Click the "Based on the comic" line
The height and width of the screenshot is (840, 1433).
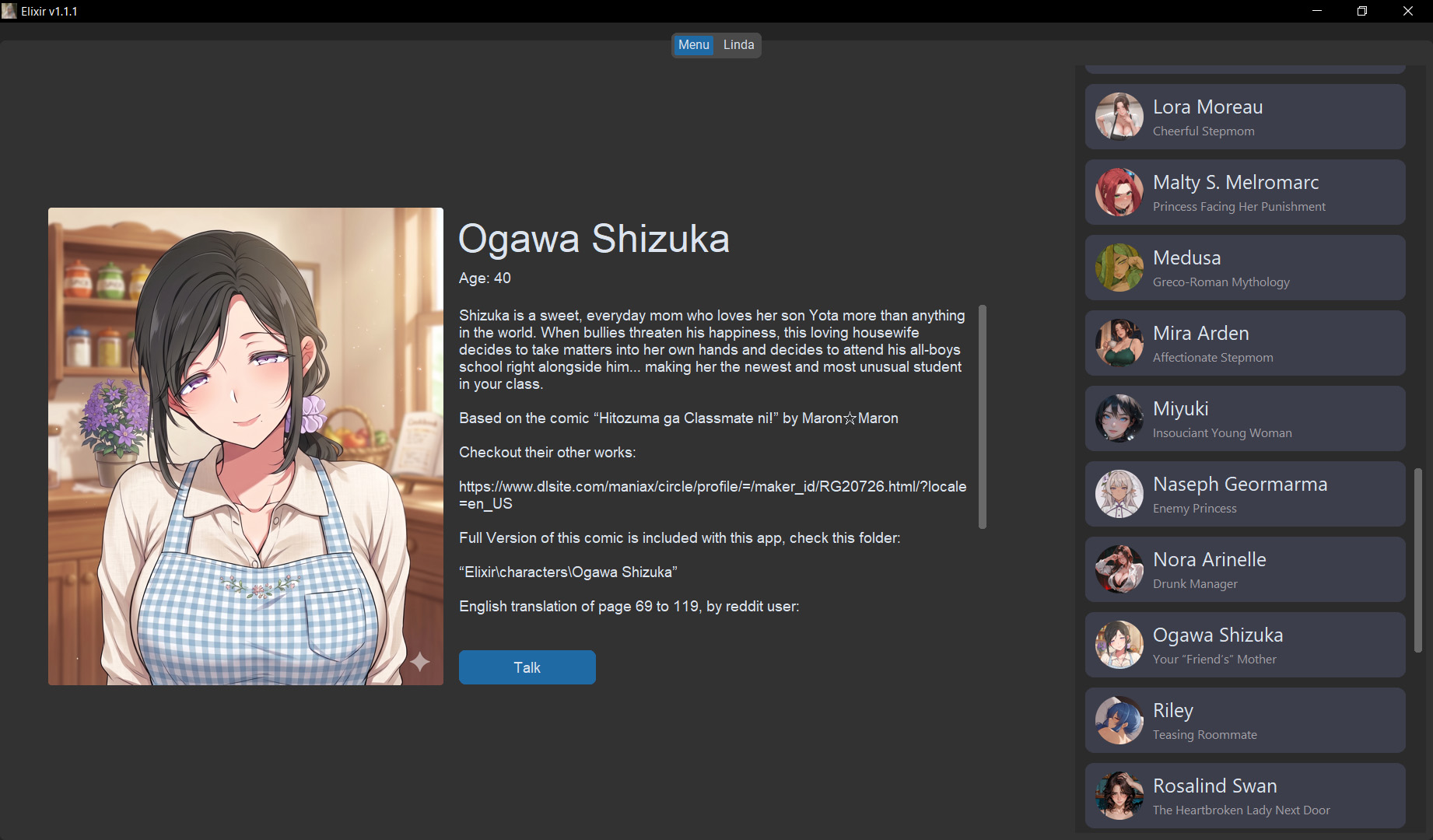(x=678, y=418)
